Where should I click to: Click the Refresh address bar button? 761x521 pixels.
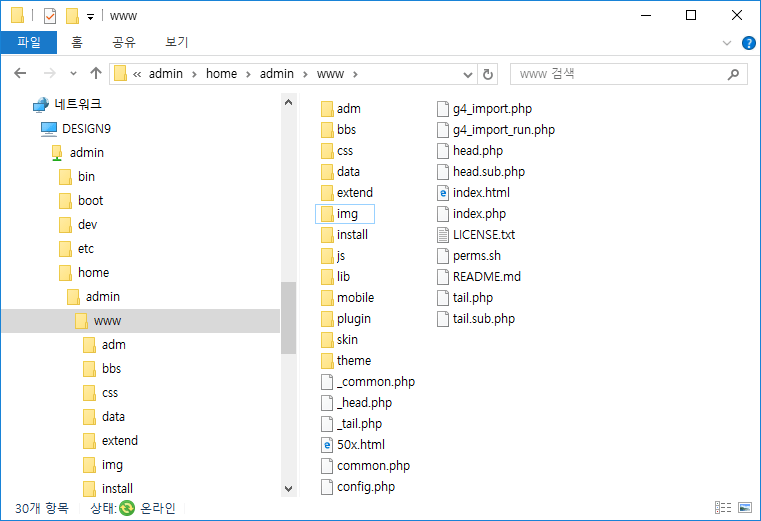pos(488,74)
